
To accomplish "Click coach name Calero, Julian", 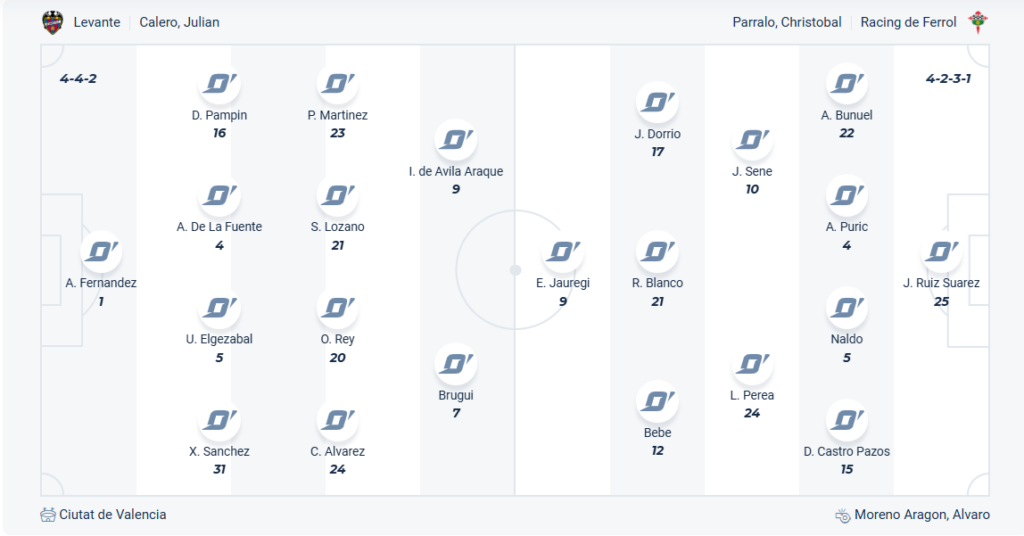I will (x=179, y=22).
